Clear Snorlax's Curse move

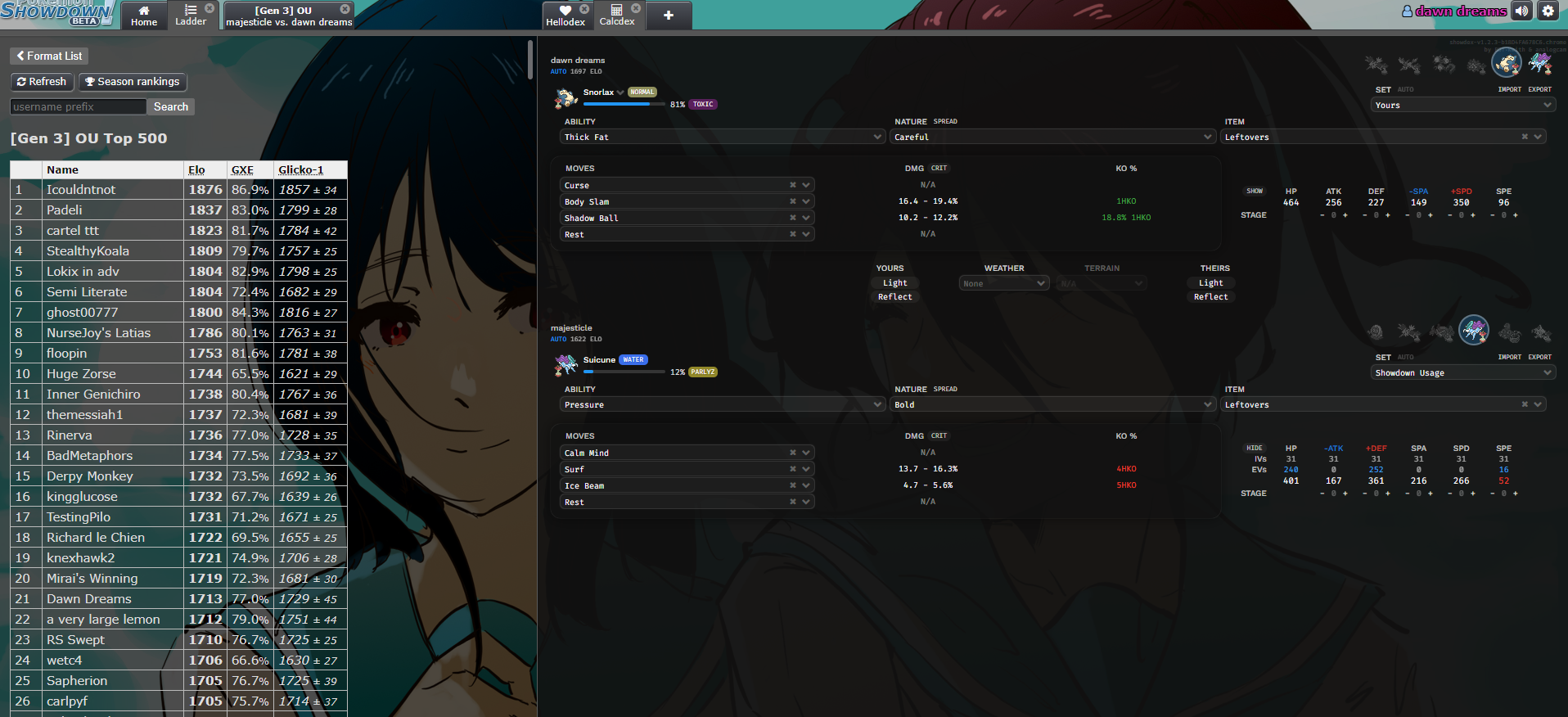tap(792, 185)
